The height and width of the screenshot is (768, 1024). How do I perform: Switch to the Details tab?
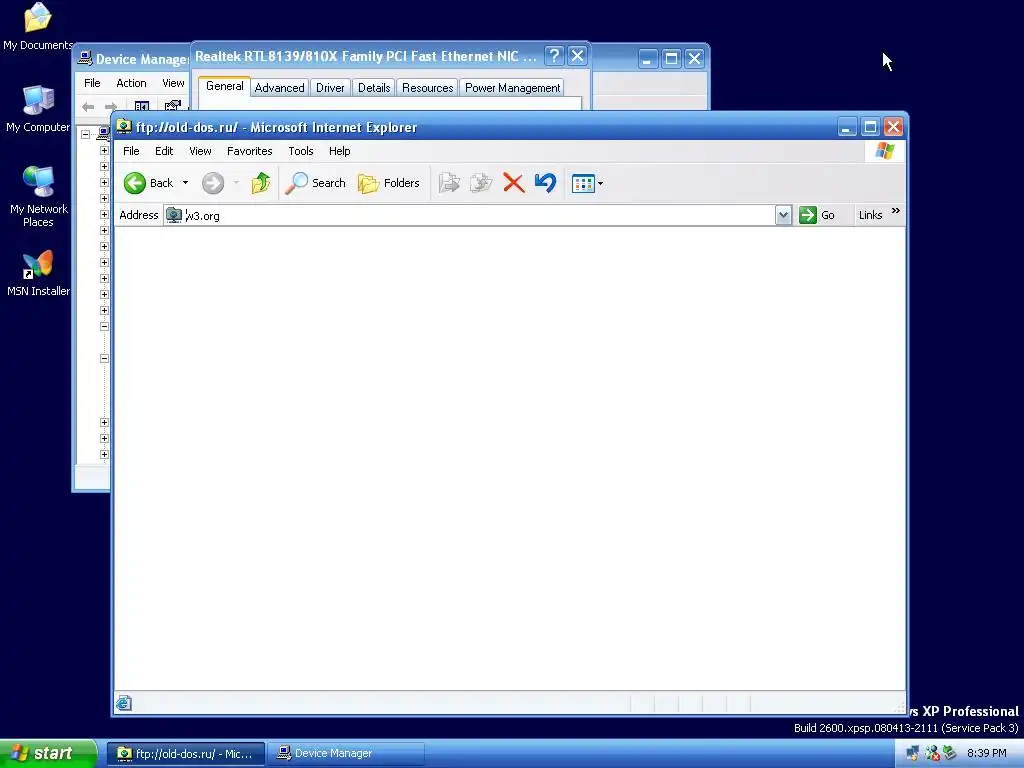(374, 88)
